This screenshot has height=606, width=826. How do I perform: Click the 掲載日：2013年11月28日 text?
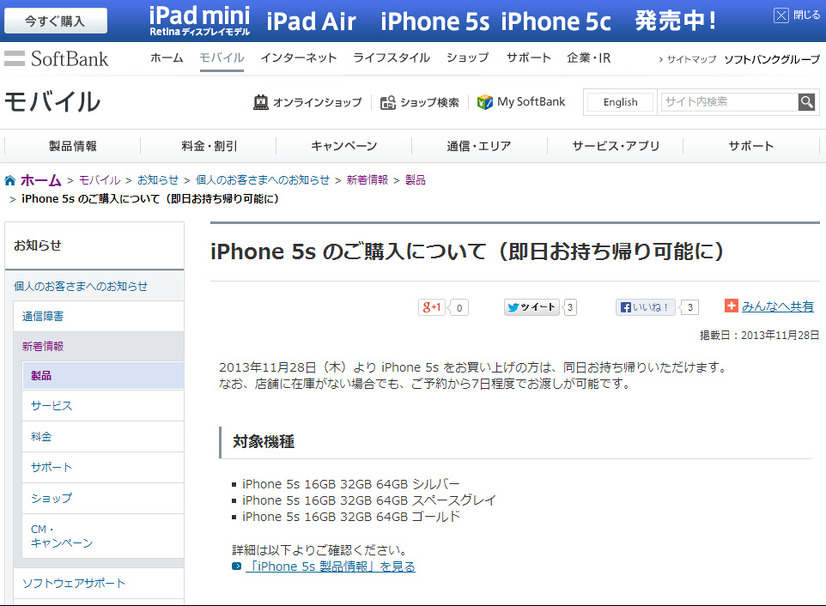pos(759,335)
